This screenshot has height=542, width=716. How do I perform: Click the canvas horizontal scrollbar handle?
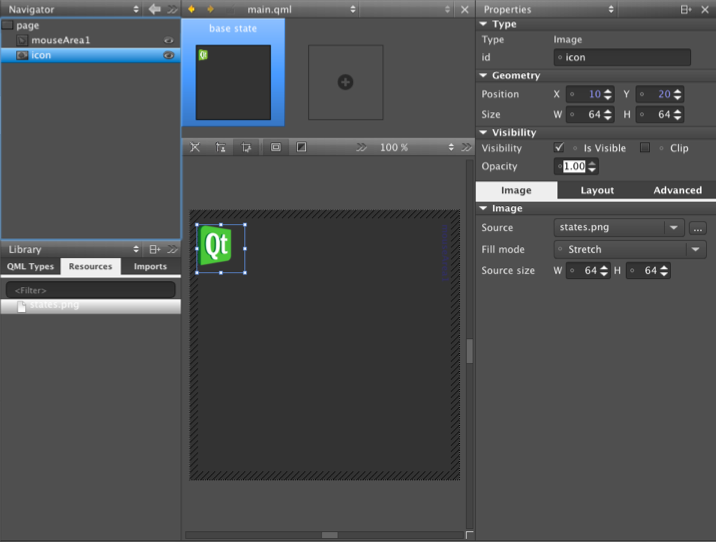click(330, 535)
